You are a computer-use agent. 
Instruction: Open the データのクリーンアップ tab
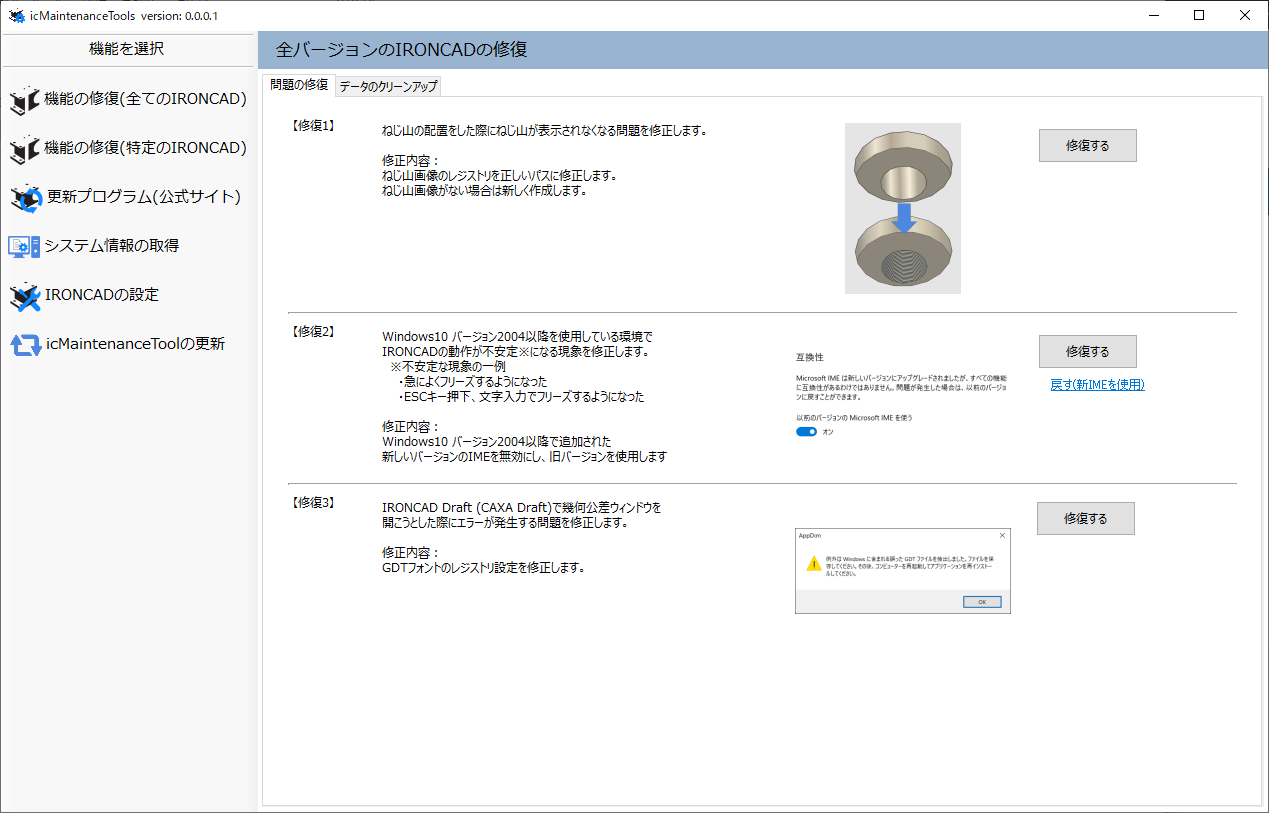(388, 86)
